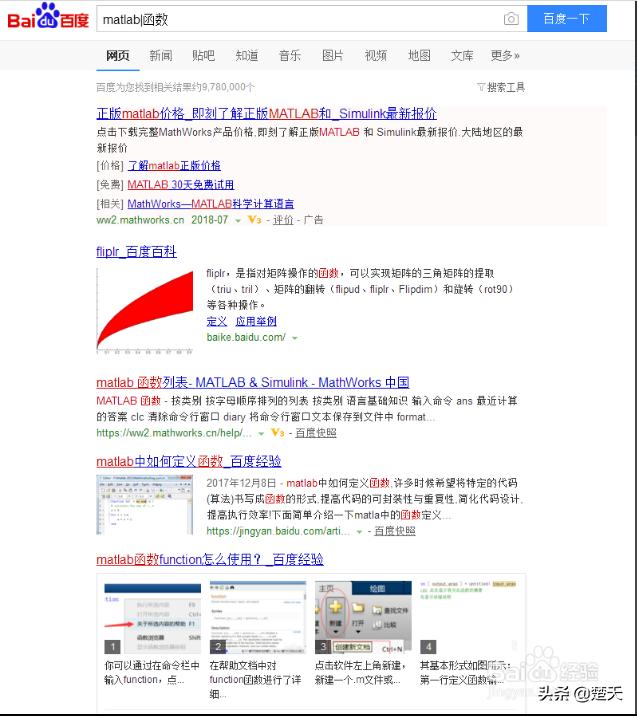
Task: Open 正版matlab价格 ad result title
Action: [x=266, y=113]
